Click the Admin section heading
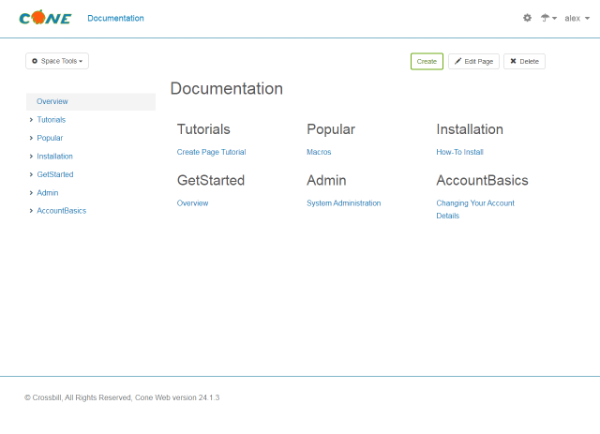This screenshot has height=434, width=600. click(x=326, y=180)
